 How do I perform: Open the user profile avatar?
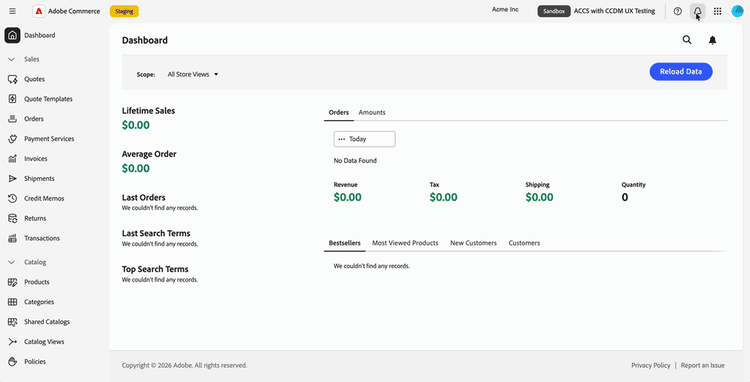coord(737,11)
